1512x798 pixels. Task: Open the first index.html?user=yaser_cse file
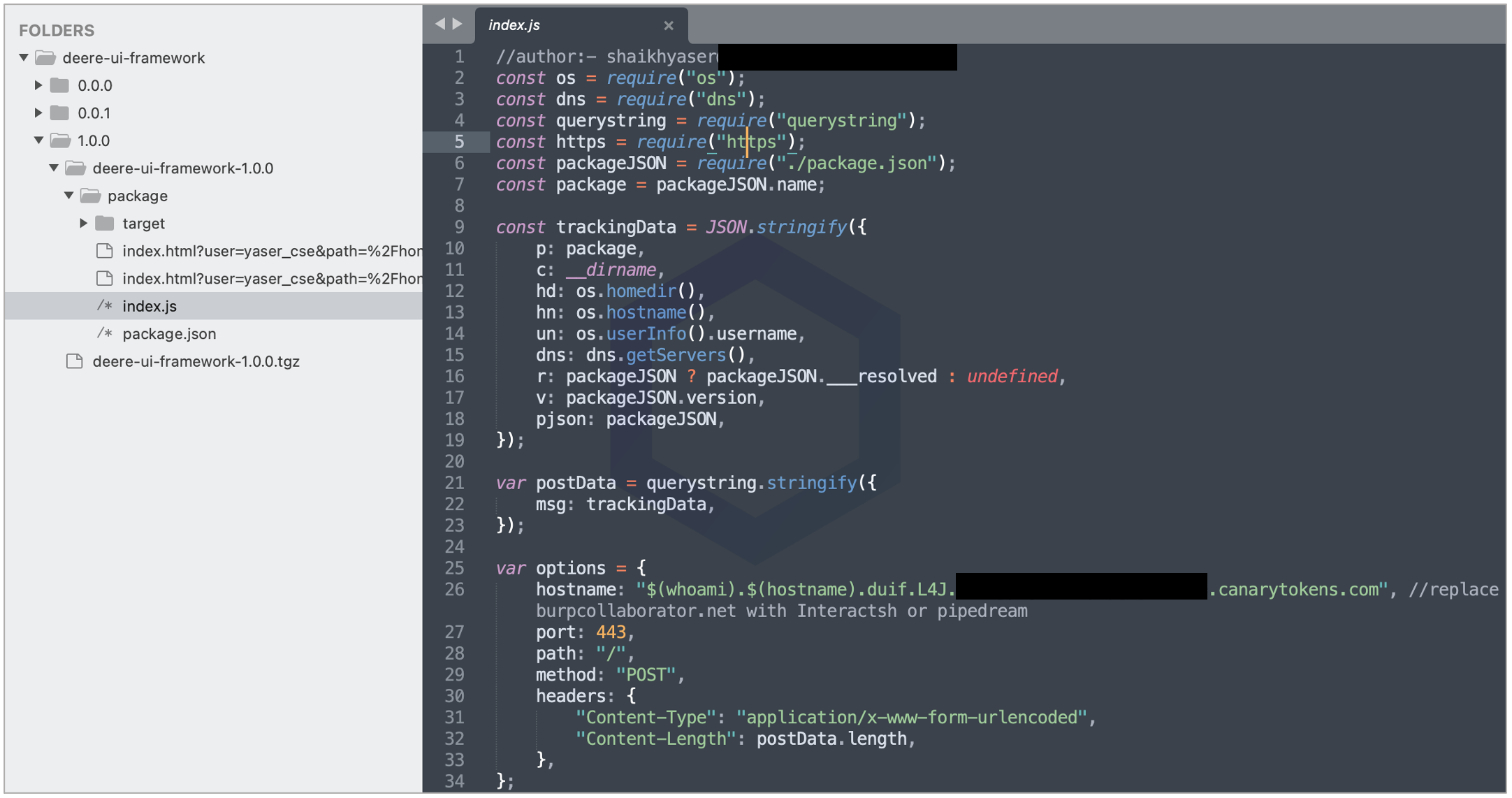(x=271, y=252)
